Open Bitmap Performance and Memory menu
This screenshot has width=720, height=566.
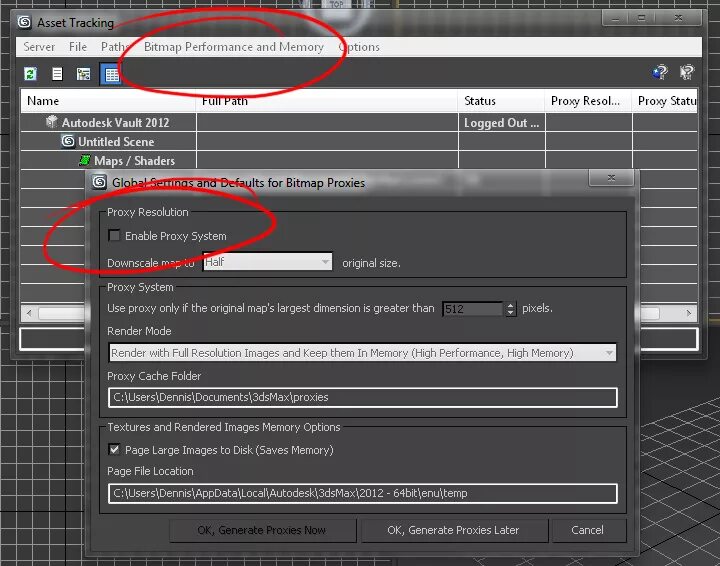click(x=234, y=47)
